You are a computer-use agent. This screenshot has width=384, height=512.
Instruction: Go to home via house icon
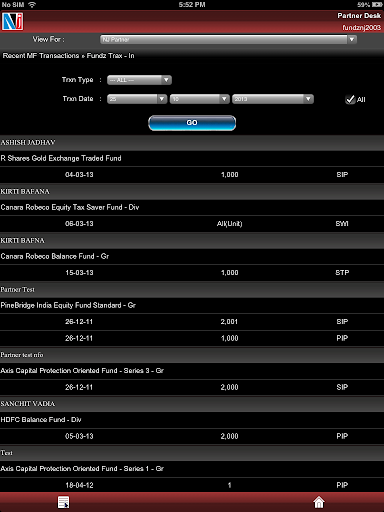click(319, 502)
